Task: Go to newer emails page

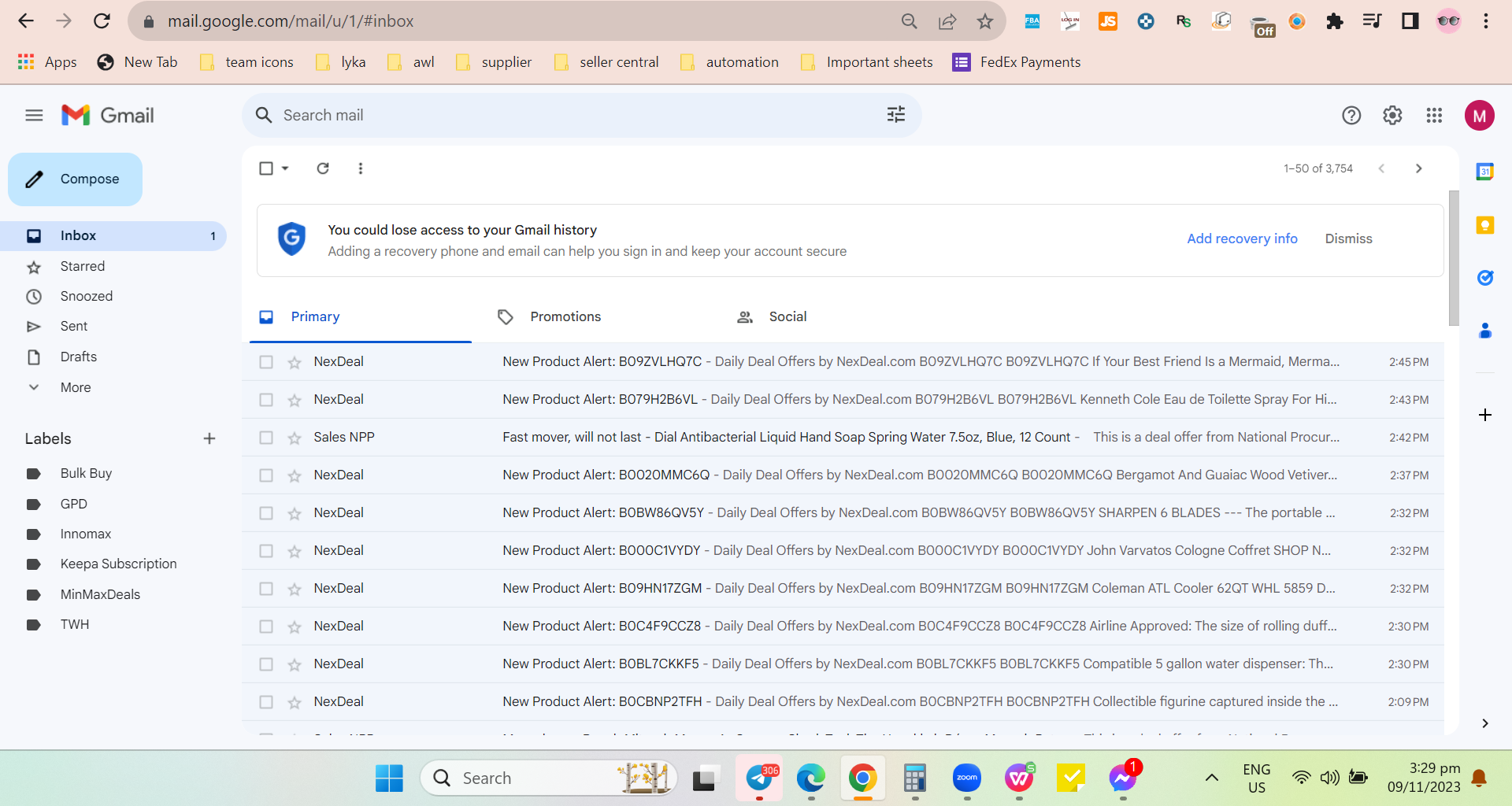Action: [1381, 168]
